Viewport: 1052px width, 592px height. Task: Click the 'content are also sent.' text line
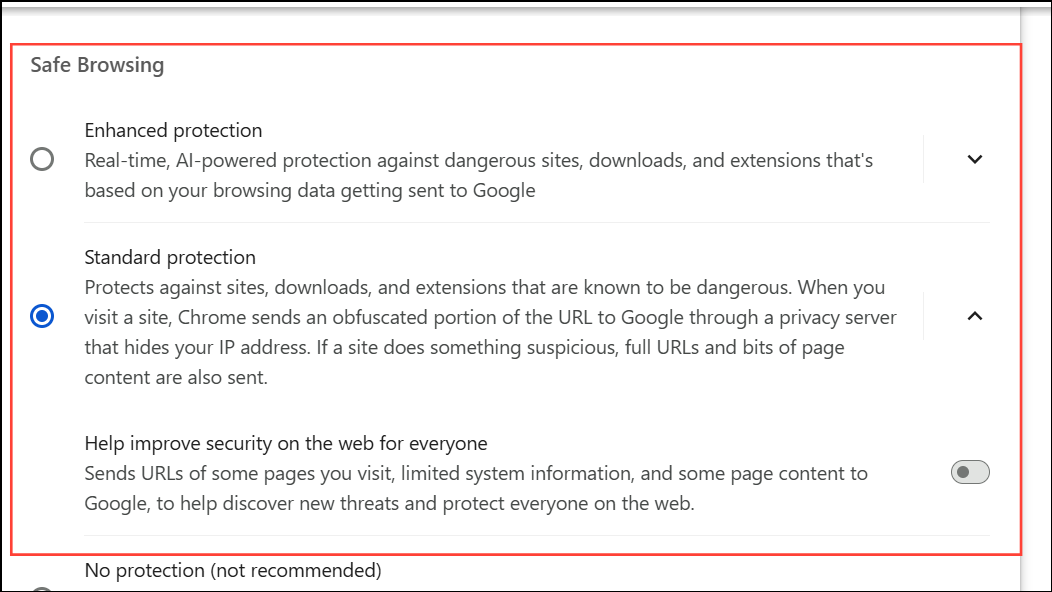click(x=176, y=378)
